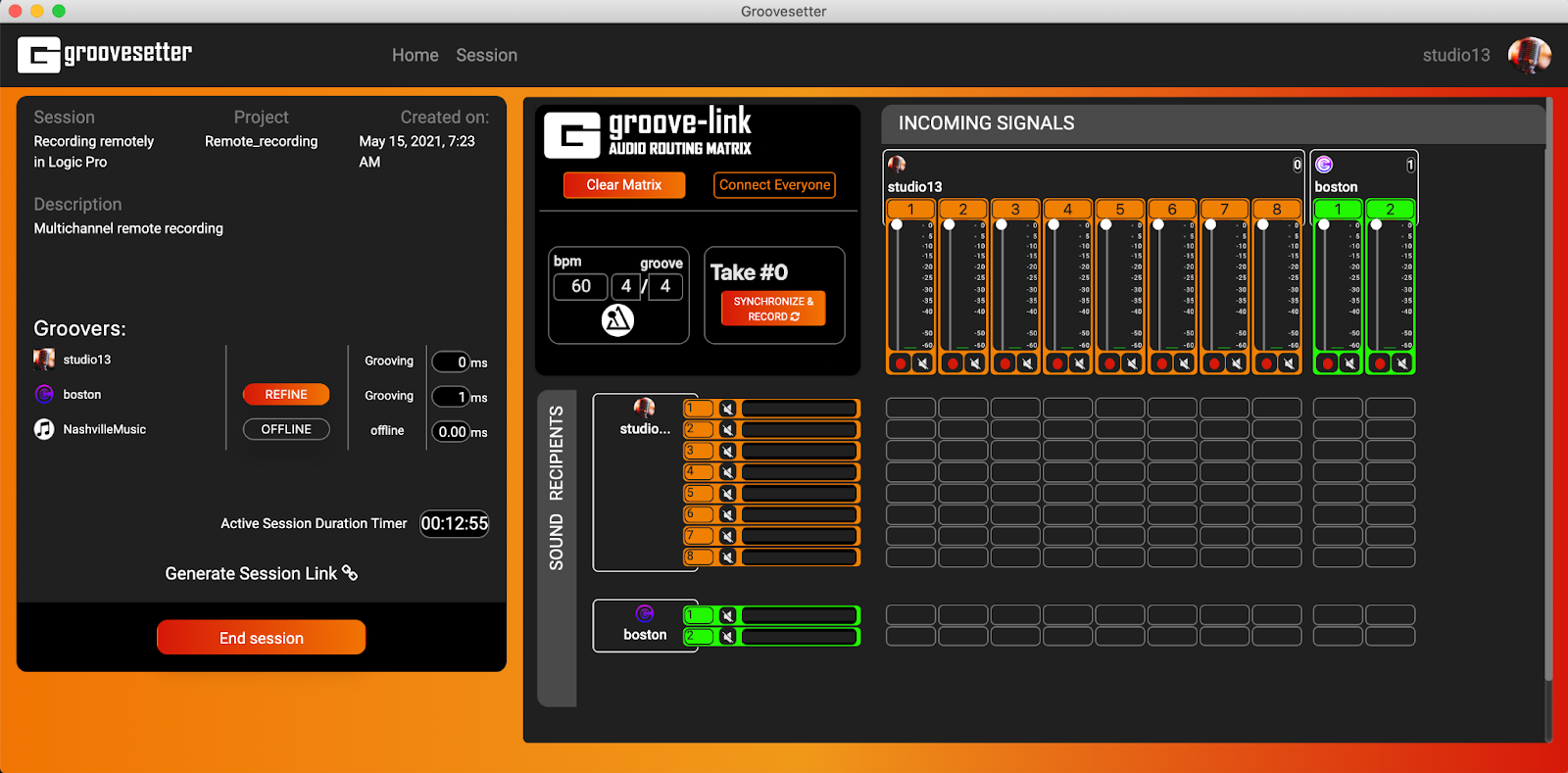The image size is (1568, 773).
Task: Mute studio13 incoming channel 5
Action: click(1132, 363)
